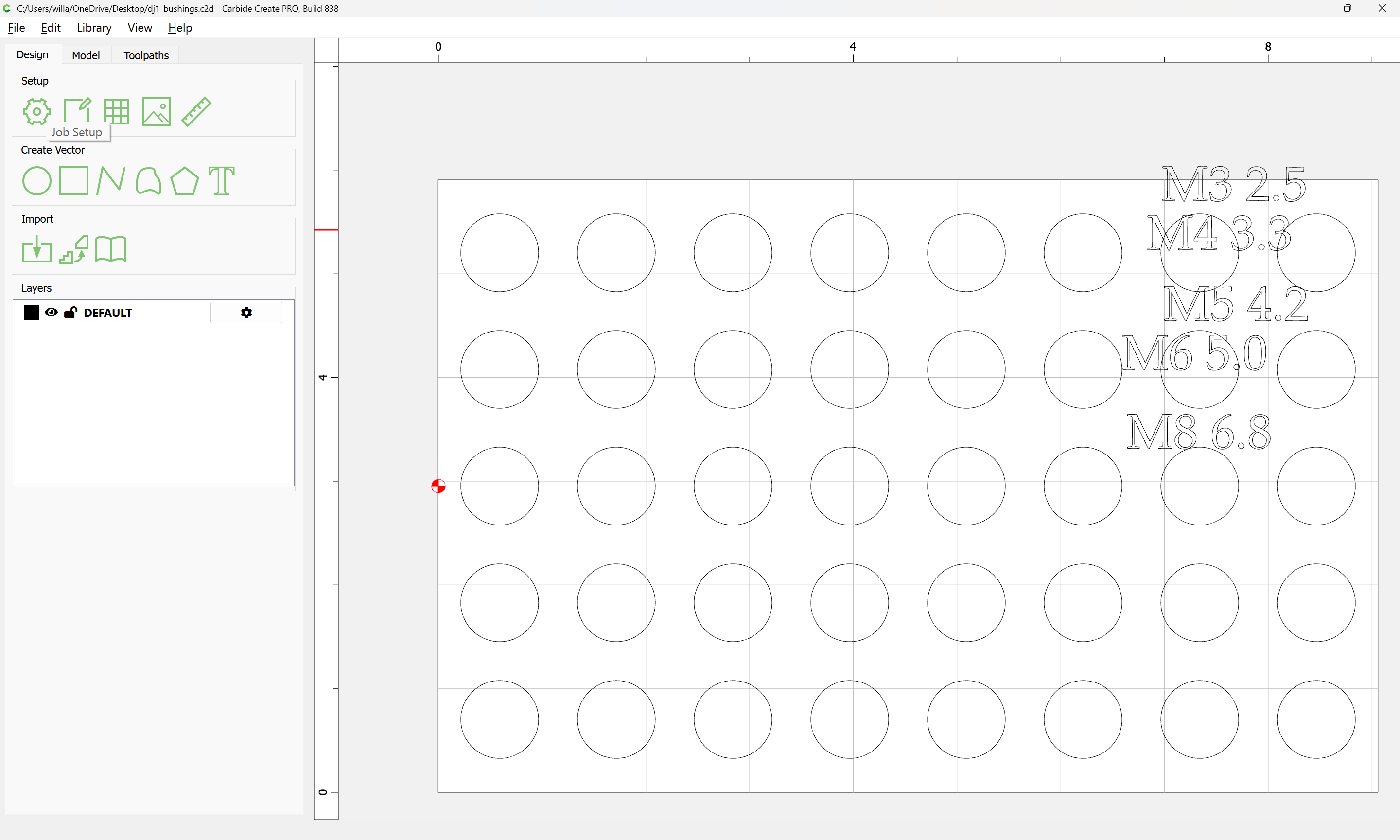1400x840 pixels.
Task: Select the Circle vector tool
Action: click(37, 181)
